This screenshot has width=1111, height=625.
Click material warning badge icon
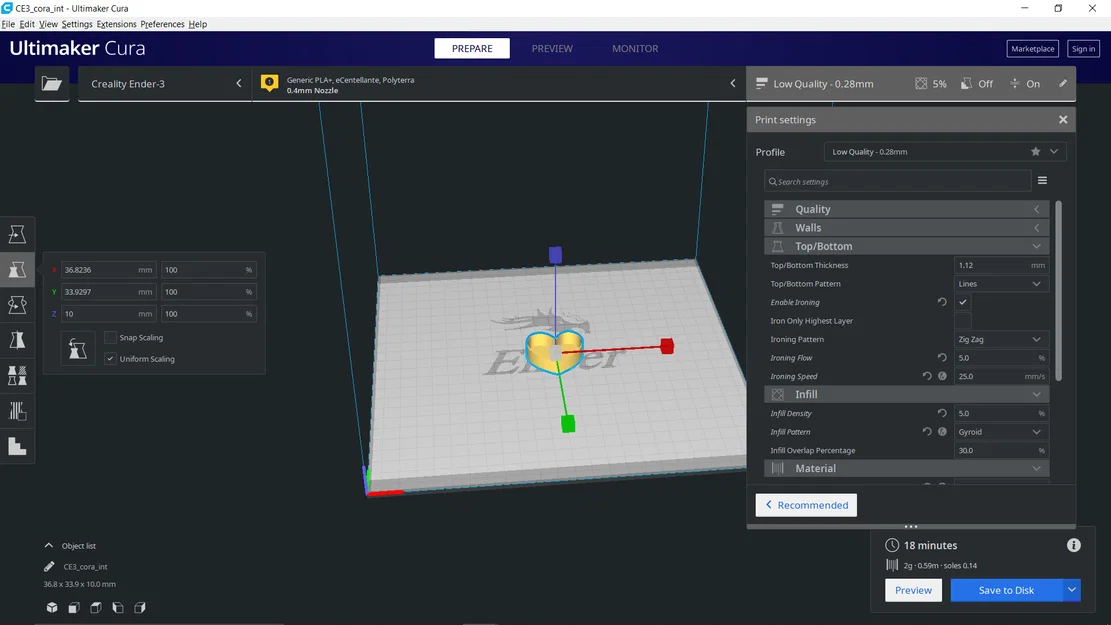tap(269, 83)
